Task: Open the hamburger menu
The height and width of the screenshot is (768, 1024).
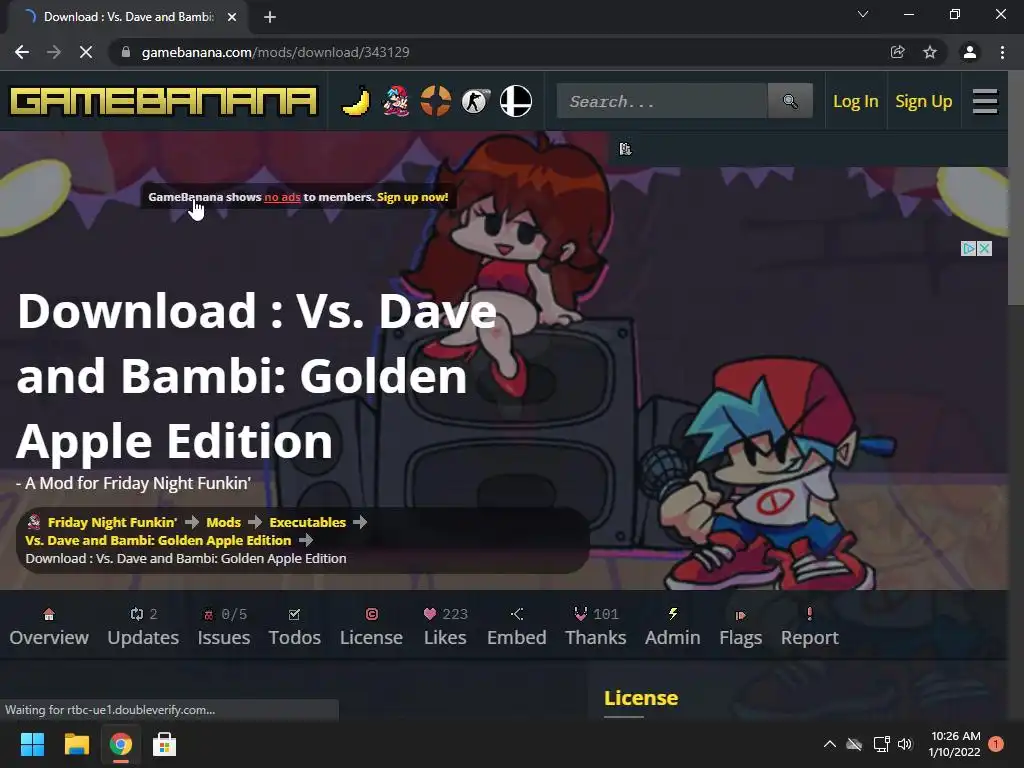Action: pyautogui.click(x=985, y=101)
